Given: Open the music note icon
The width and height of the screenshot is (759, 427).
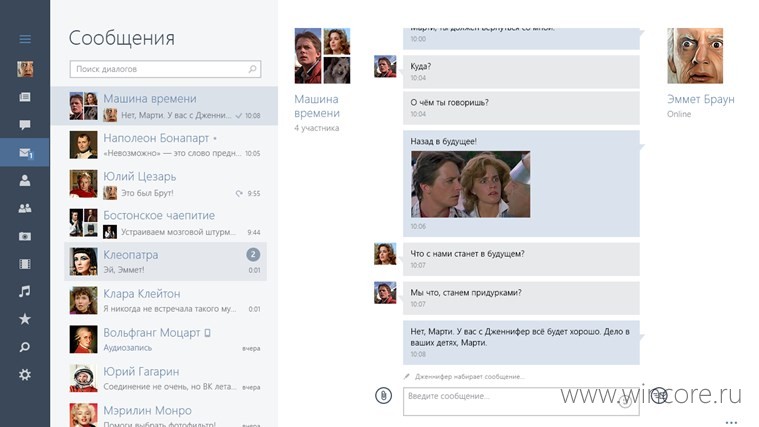Looking at the screenshot, I should click(25, 291).
